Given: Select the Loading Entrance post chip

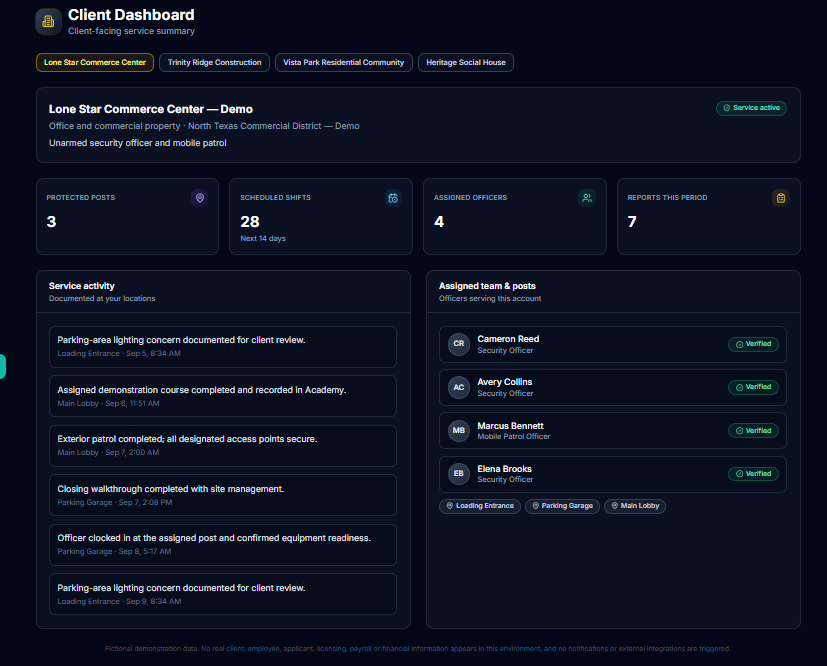Looking at the screenshot, I should (480, 506).
